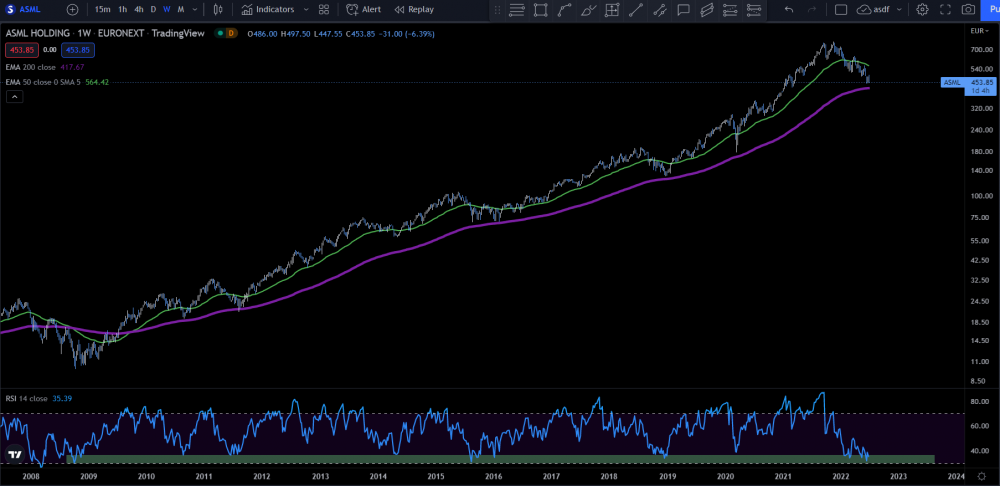Screen dimensions: 1000x486
Task: Open indicator templates grid icon
Action: click(x=324, y=10)
